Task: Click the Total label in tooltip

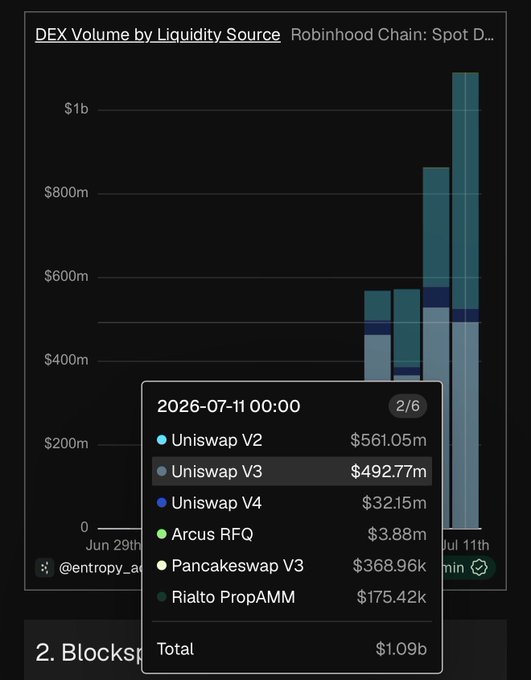Action: 175,649
